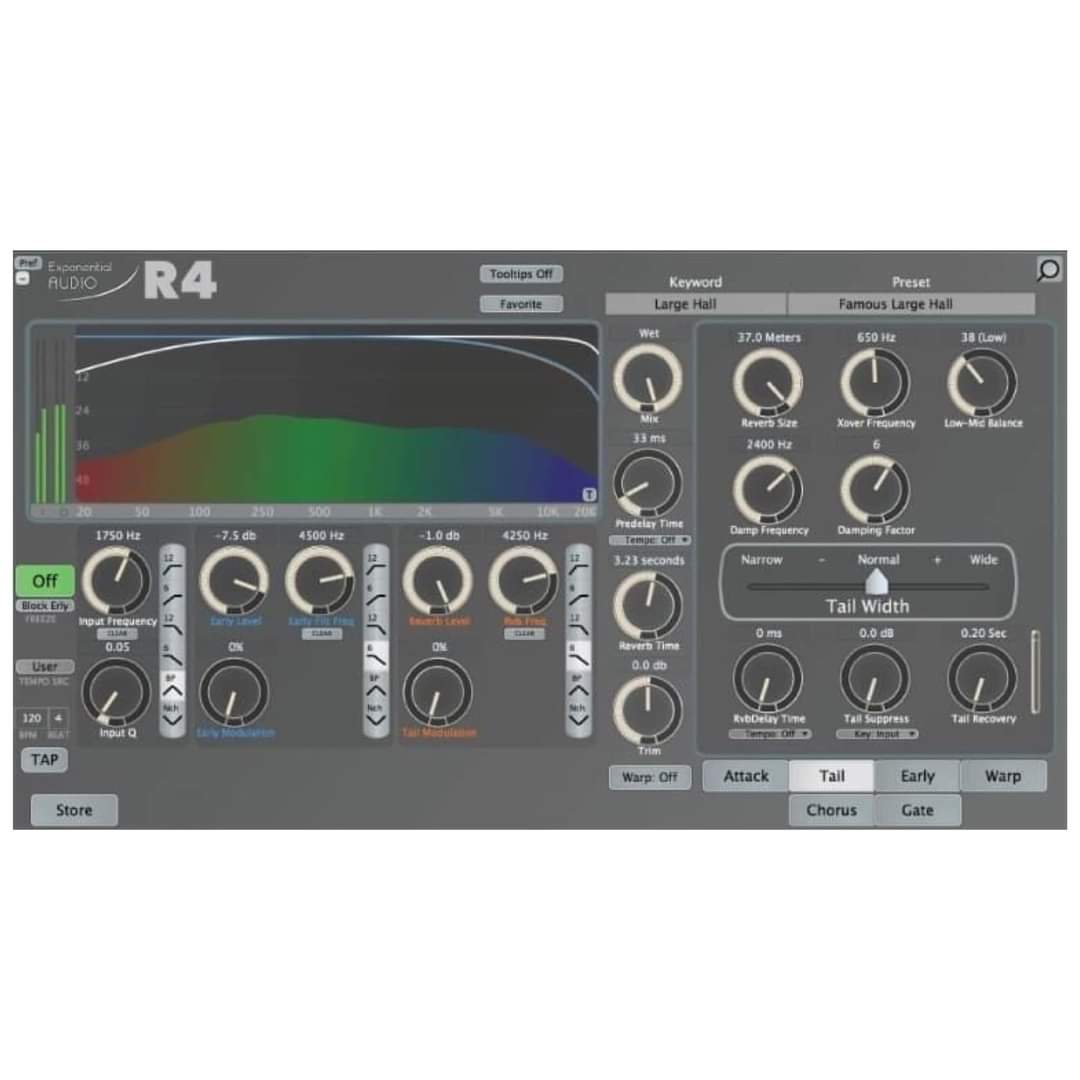Screen dimensions: 1080x1080
Task: Click the Early Level knob
Action: coord(234,581)
